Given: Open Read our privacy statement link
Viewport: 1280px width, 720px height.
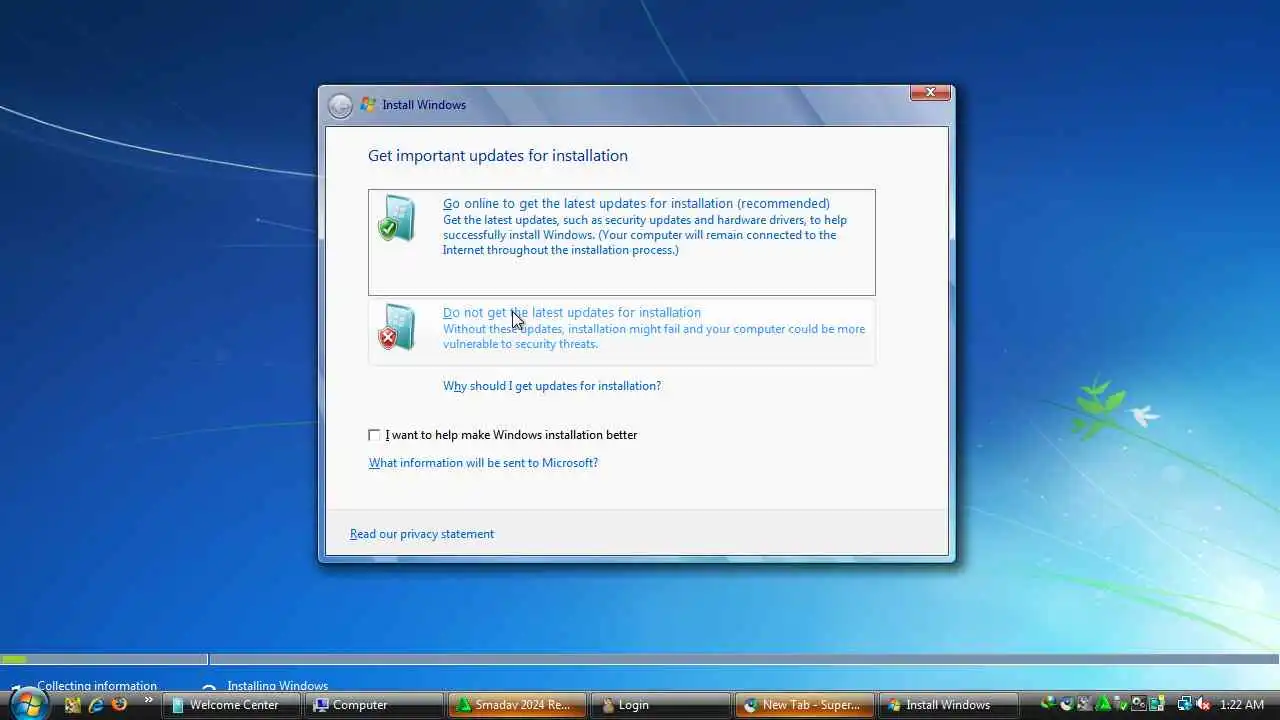Looking at the screenshot, I should 422,534.
